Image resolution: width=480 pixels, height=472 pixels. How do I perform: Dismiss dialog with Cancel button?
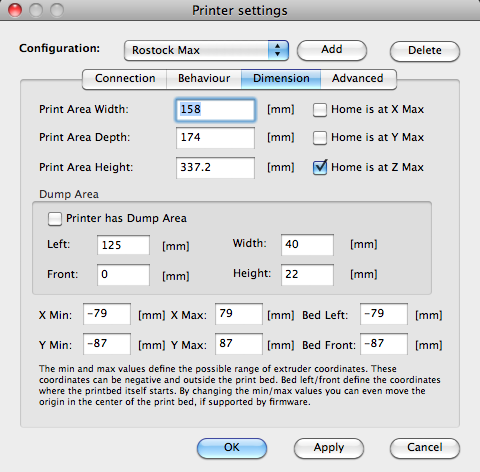click(x=425, y=448)
